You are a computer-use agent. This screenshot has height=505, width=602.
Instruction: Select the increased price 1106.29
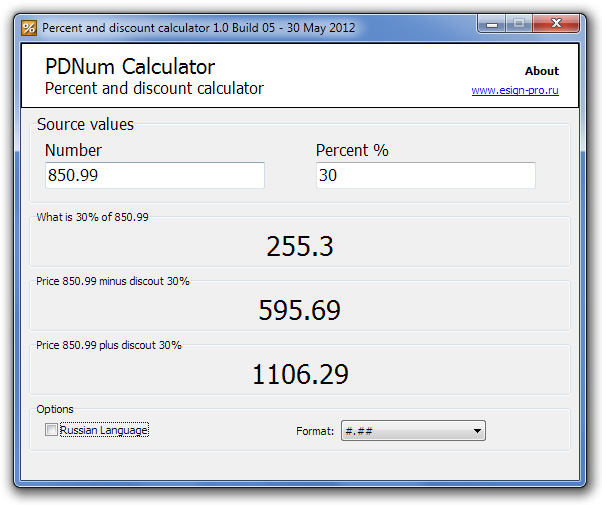point(300,374)
